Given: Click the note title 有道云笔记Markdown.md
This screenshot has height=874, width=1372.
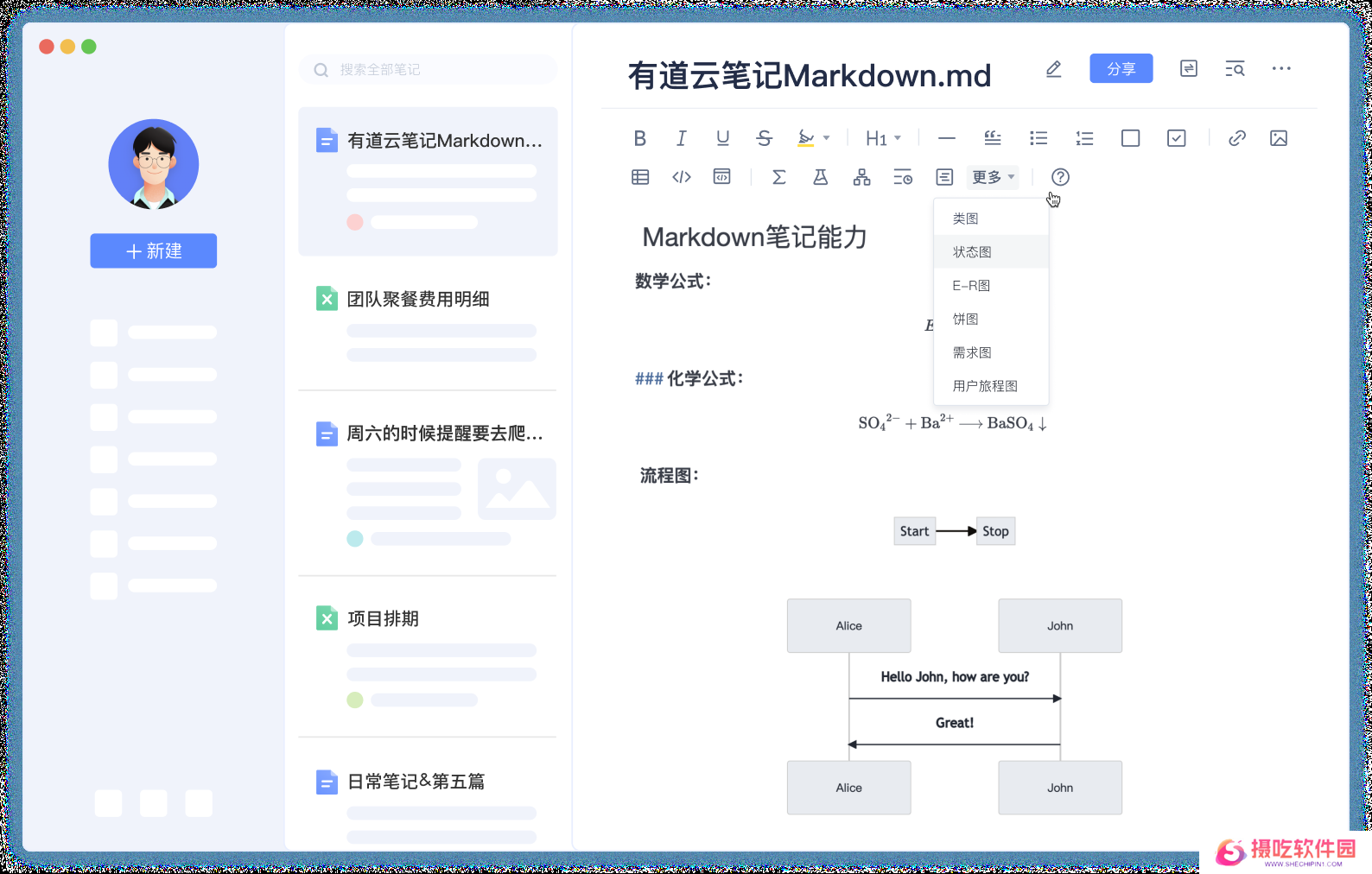Looking at the screenshot, I should click(x=810, y=76).
